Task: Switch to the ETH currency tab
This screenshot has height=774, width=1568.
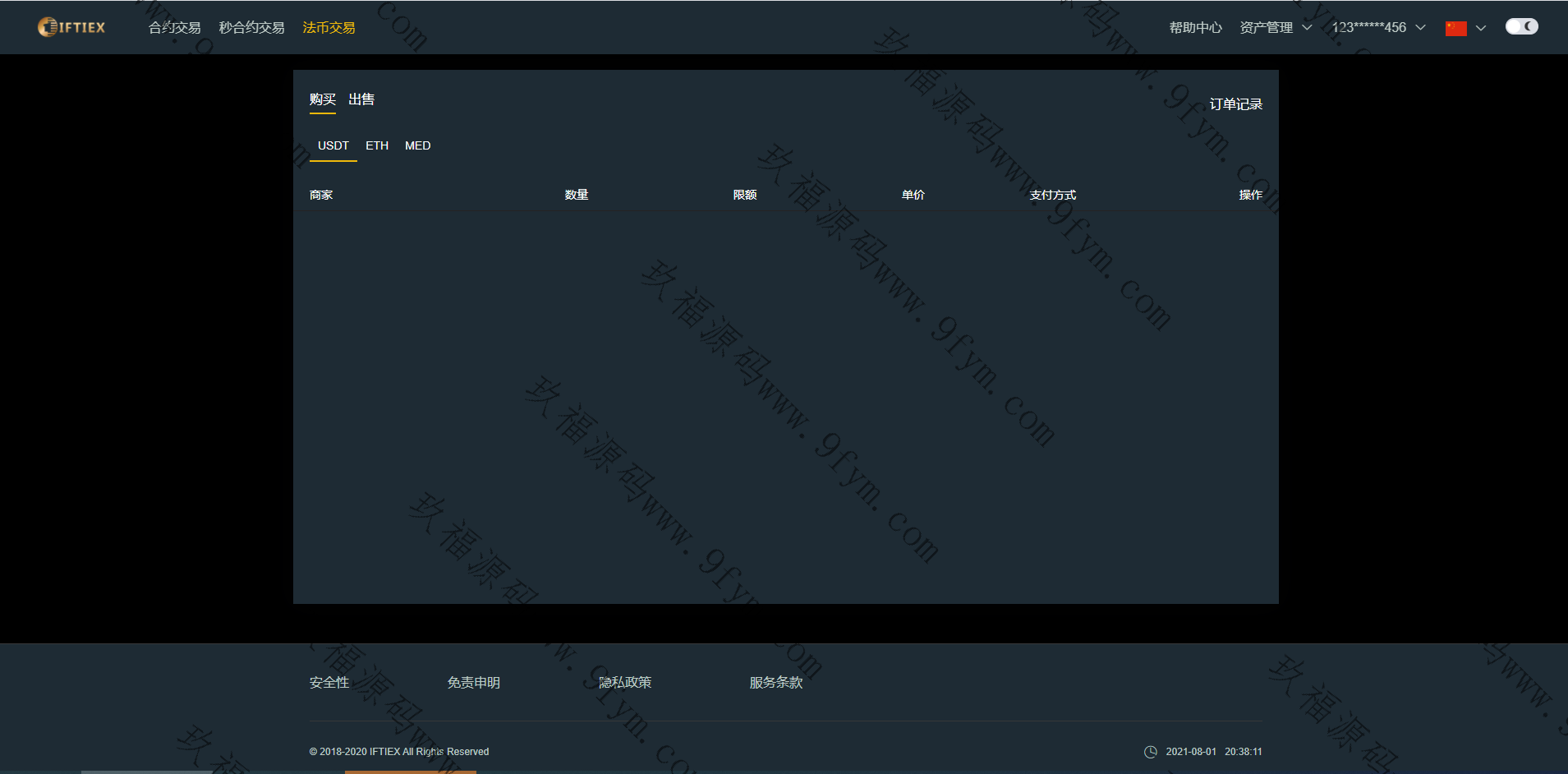Action: [x=377, y=145]
